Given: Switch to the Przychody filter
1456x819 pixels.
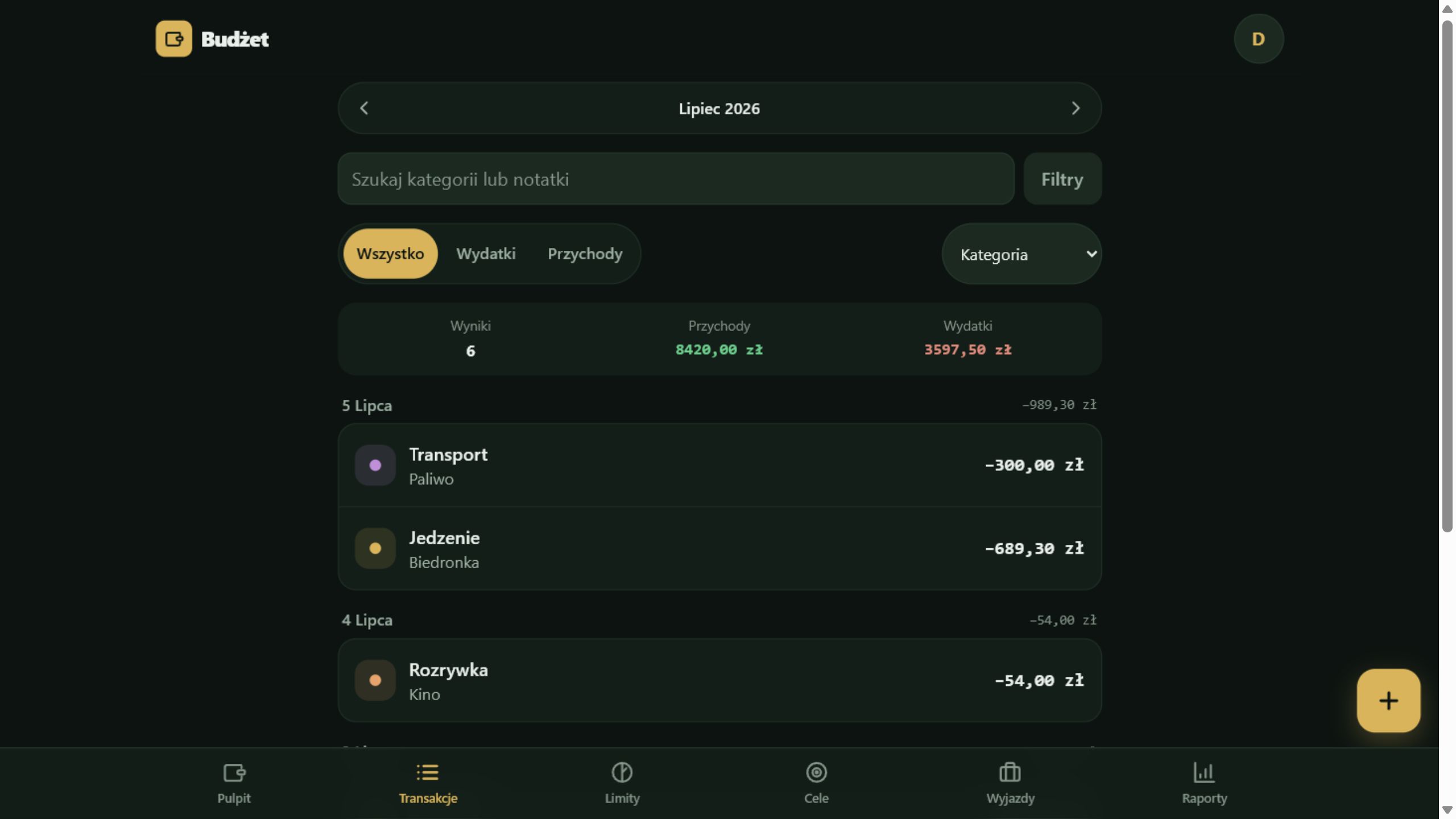Looking at the screenshot, I should [x=585, y=254].
